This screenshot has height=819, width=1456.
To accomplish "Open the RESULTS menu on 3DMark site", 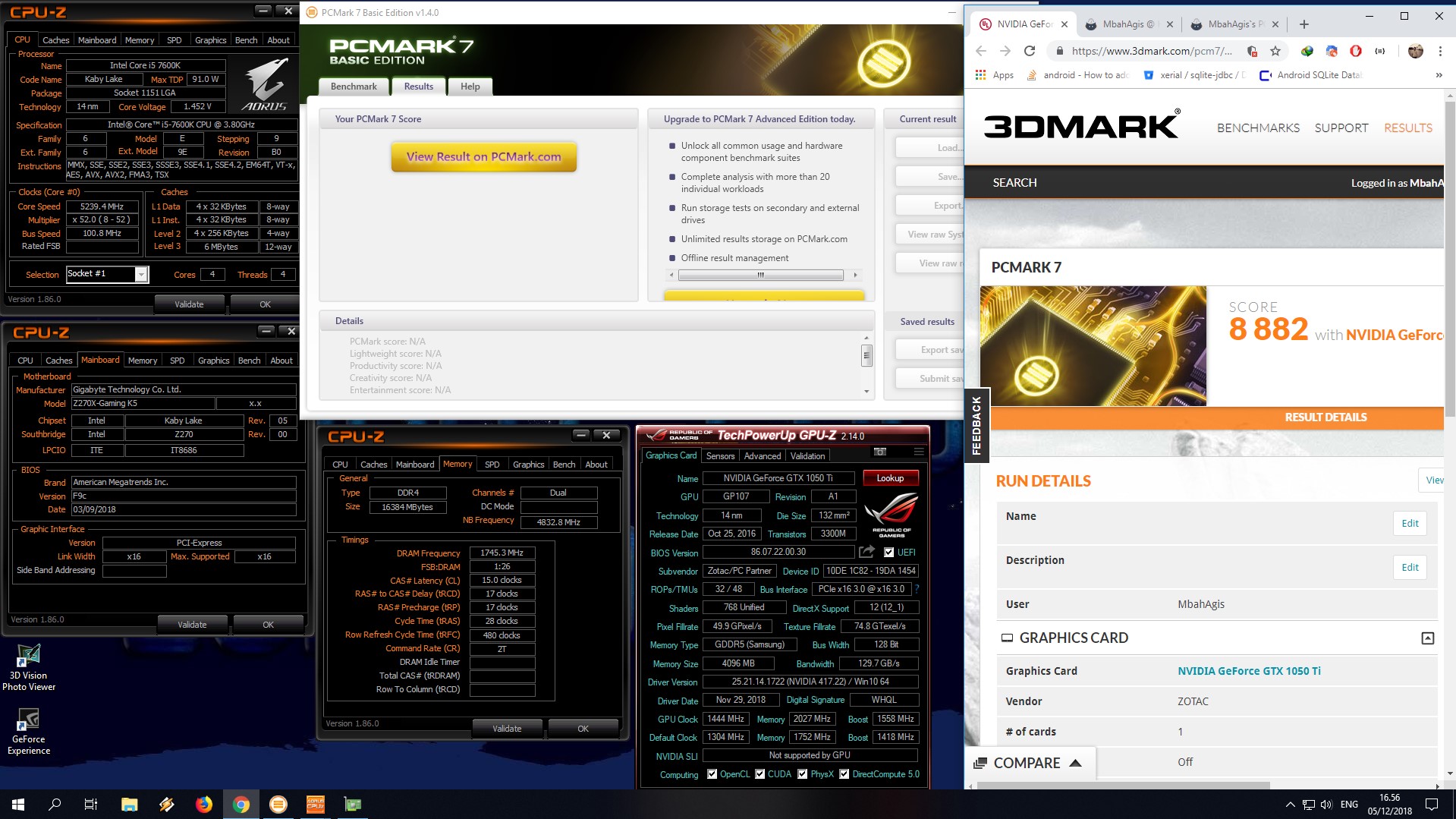I will point(1408,128).
